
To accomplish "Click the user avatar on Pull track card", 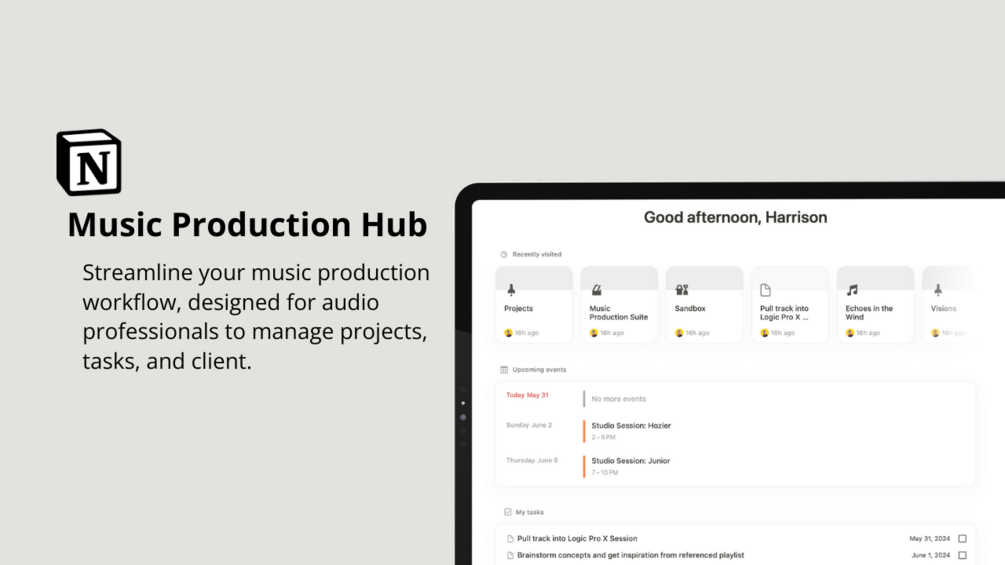I will [x=764, y=333].
